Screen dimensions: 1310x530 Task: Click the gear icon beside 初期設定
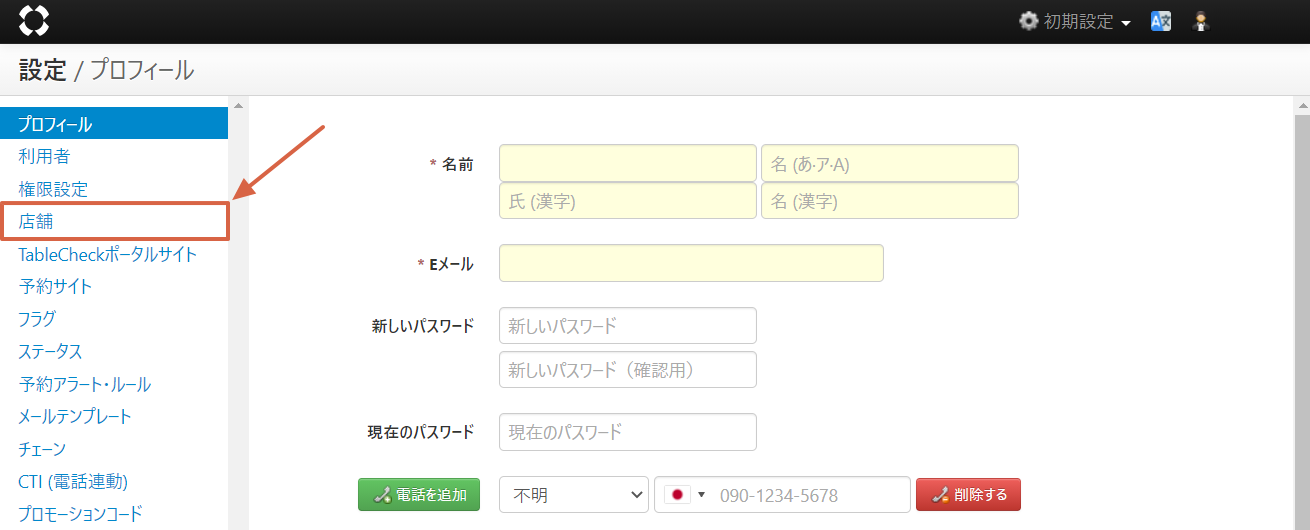(1028, 21)
